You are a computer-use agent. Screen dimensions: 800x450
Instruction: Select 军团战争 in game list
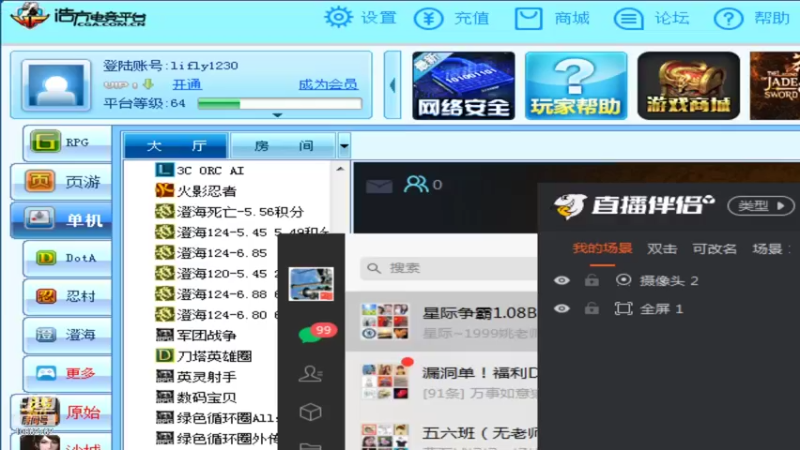[207, 335]
